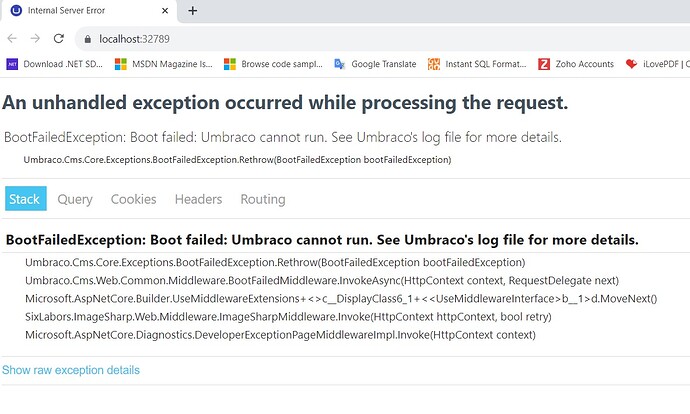Image resolution: width=690 pixels, height=414 pixels.
Task: Open a new tab with plus button
Action: [x=193, y=11]
